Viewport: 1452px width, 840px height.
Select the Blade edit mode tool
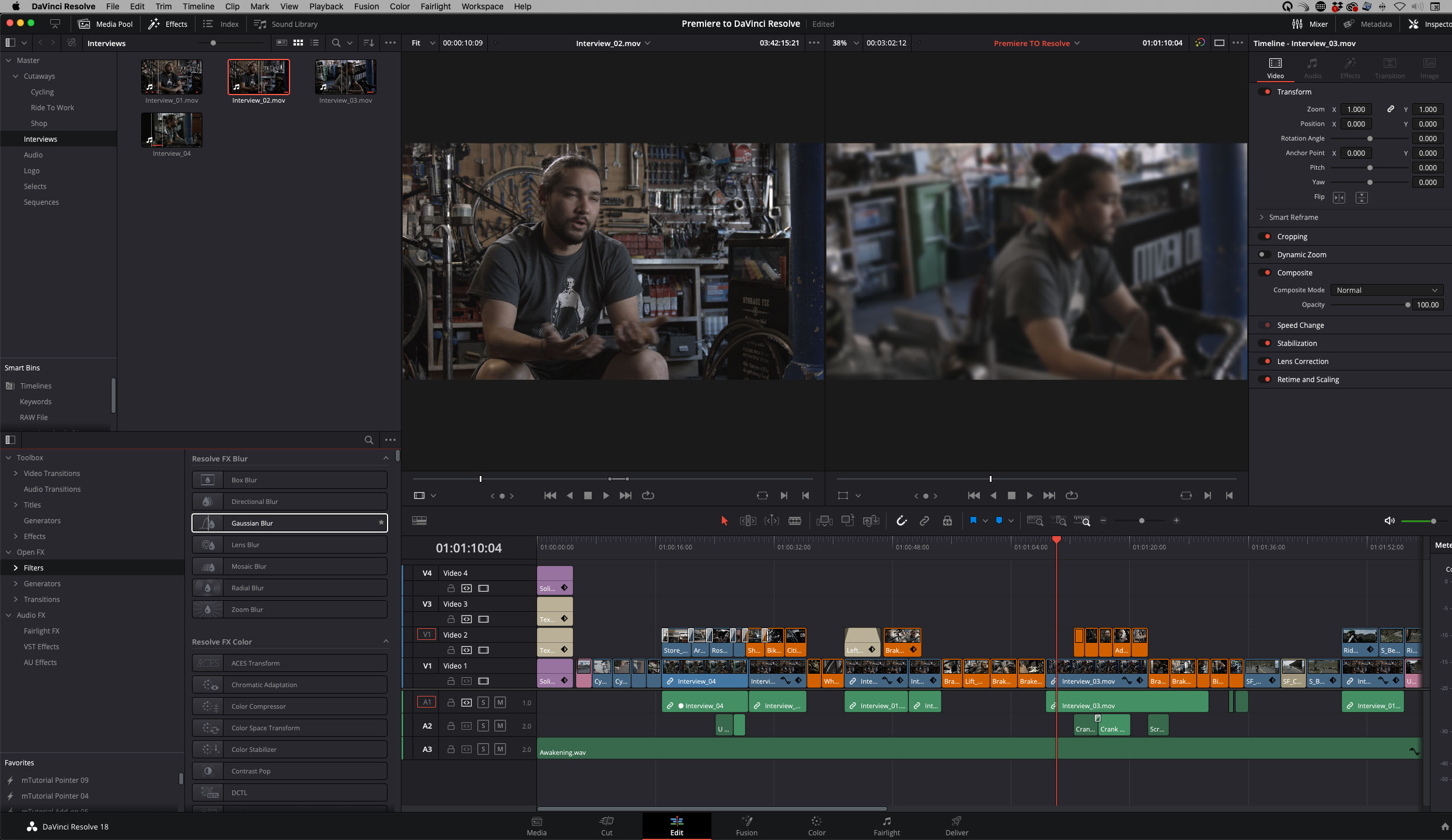tap(795, 521)
